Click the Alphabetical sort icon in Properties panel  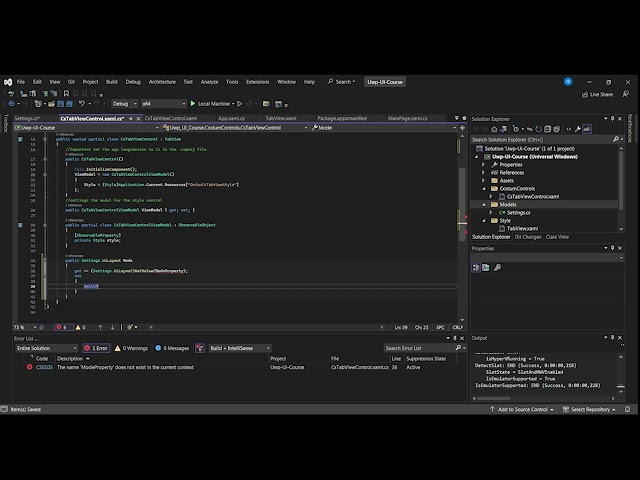486,267
